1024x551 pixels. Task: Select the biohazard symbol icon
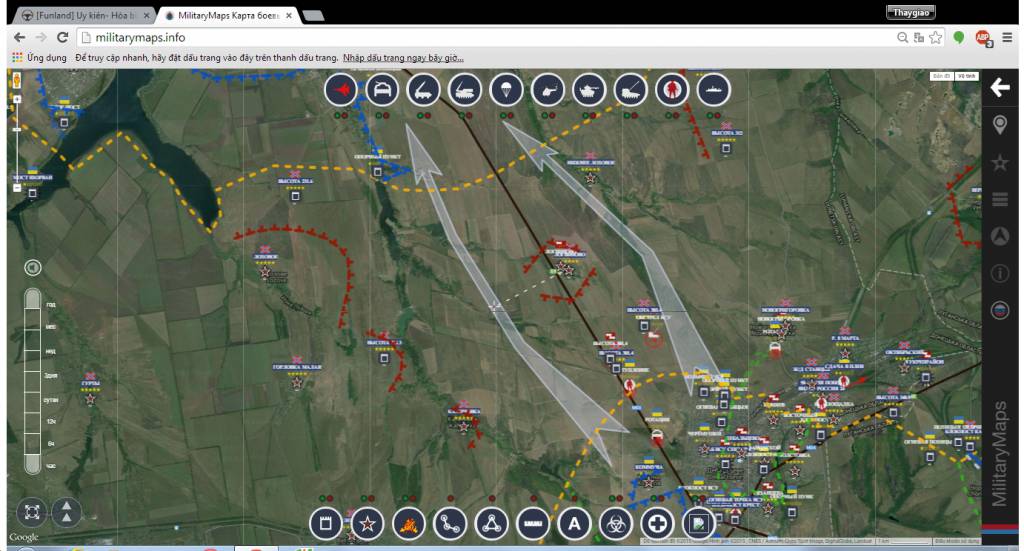616,524
